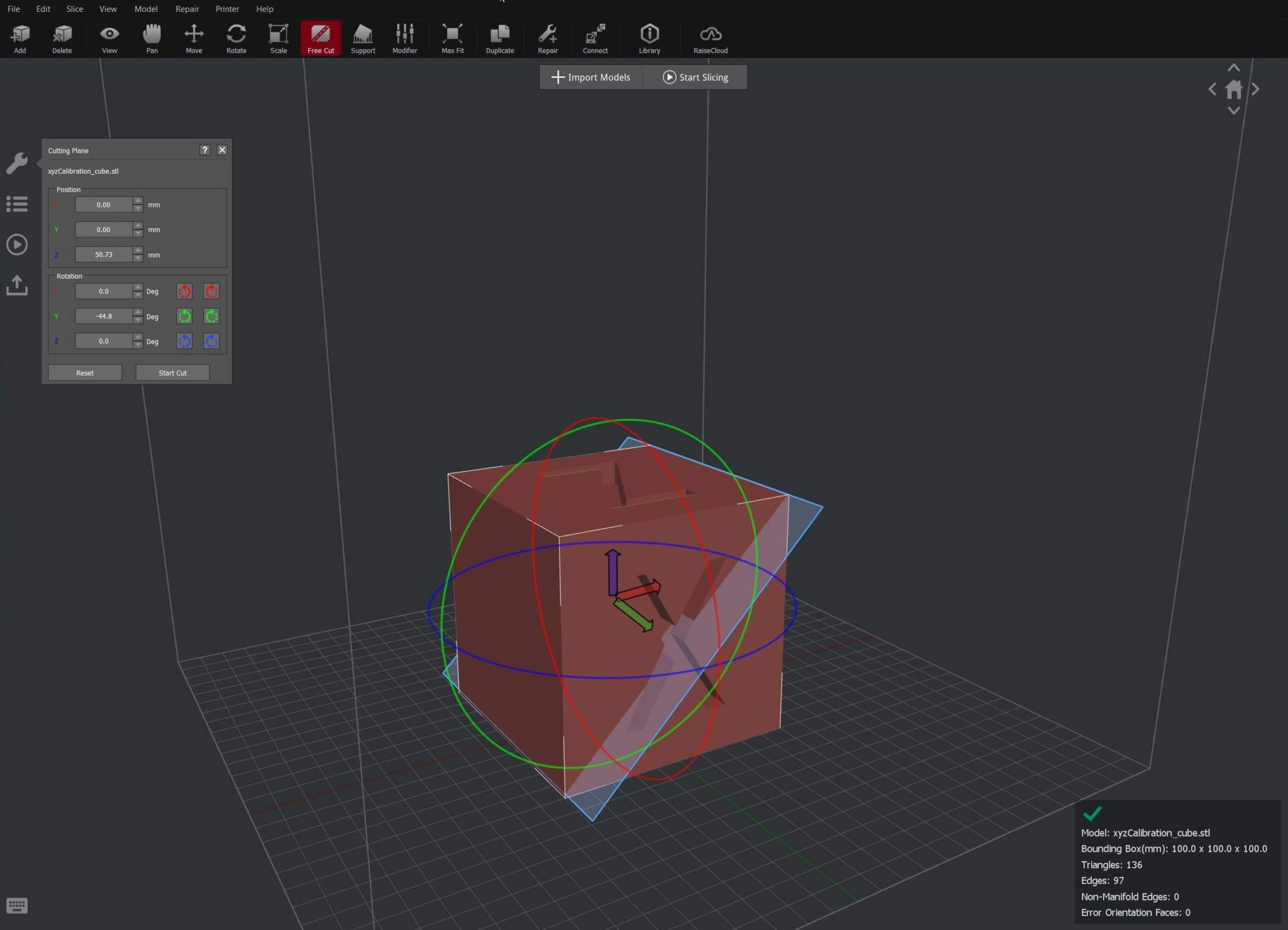Click the Support tool icon
This screenshot has width=1288, height=930.
(363, 38)
